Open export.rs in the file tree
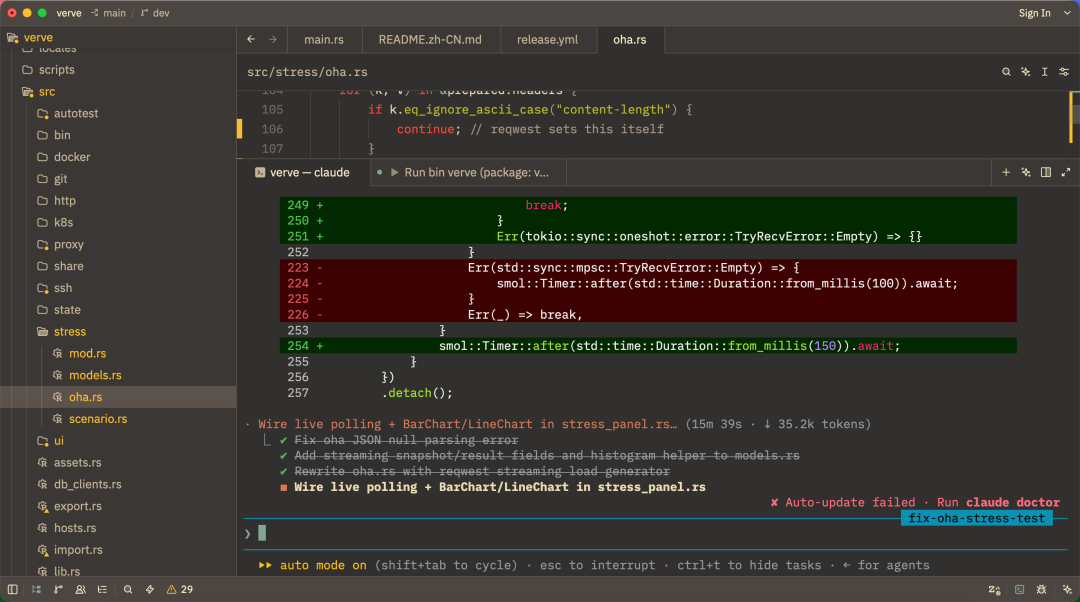Image resolution: width=1080 pixels, height=602 pixels. click(118, 506)
